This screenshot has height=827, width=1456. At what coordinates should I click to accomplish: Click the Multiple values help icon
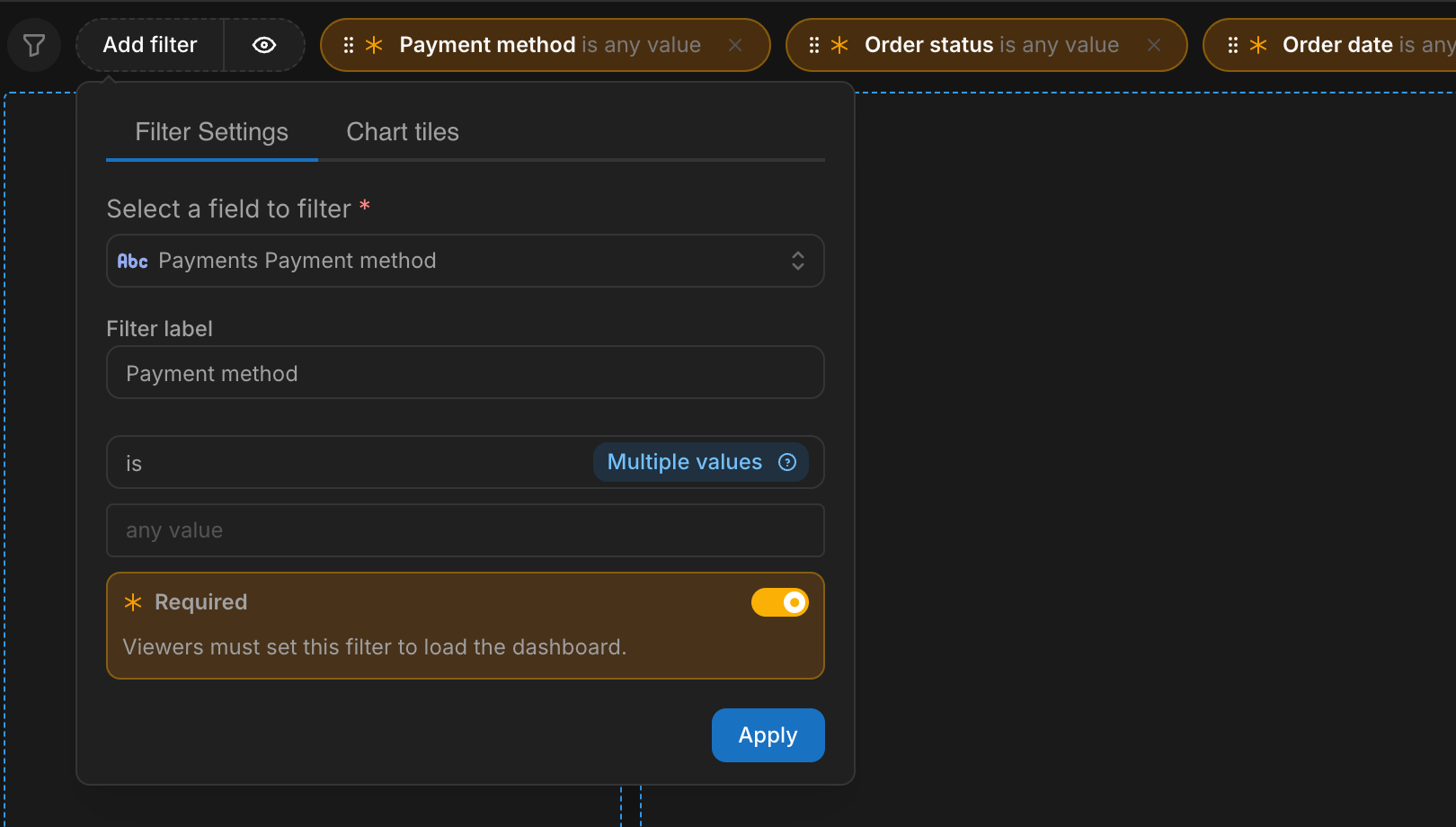point(787,462)
